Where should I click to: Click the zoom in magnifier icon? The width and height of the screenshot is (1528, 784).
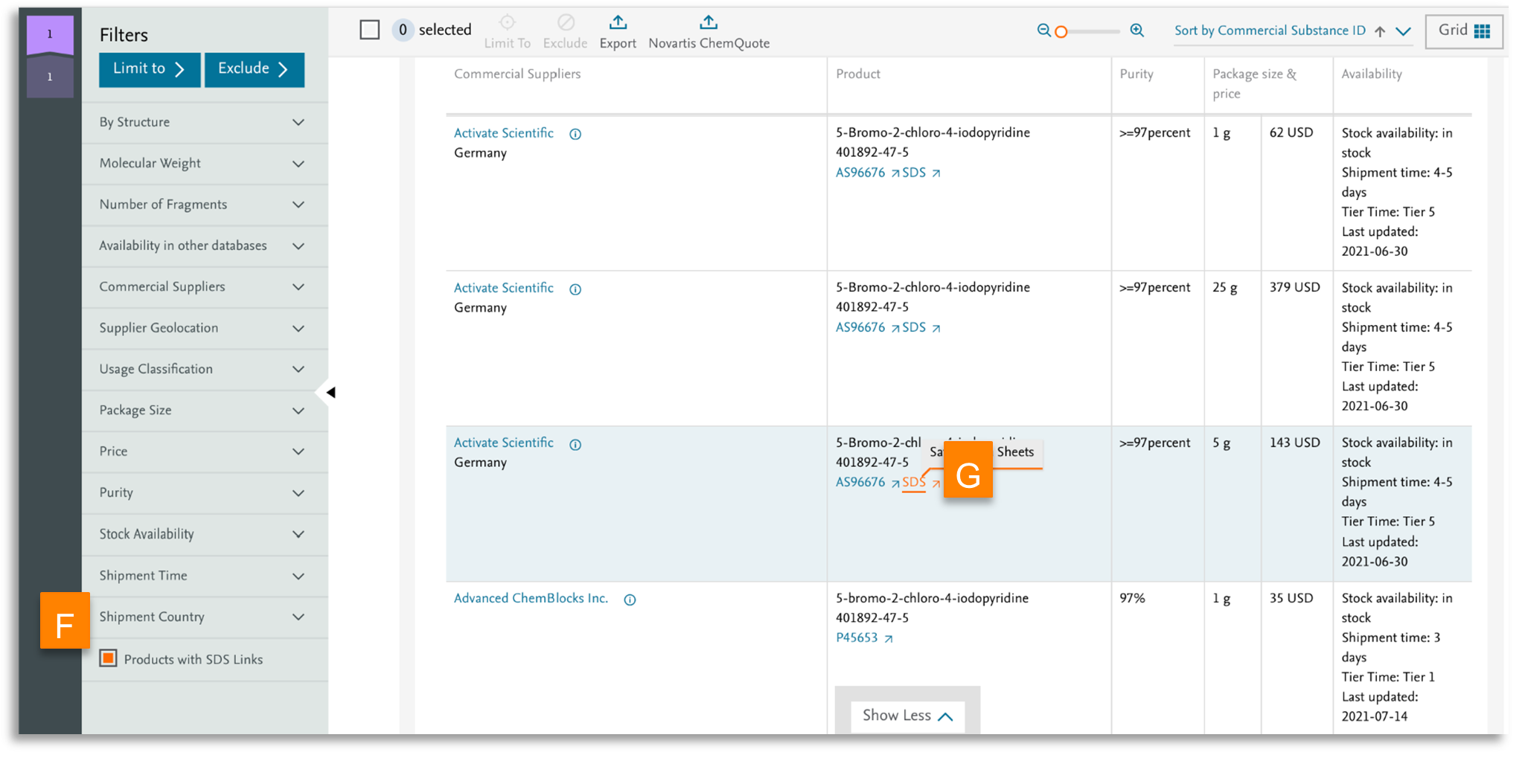pos(1137,30)
